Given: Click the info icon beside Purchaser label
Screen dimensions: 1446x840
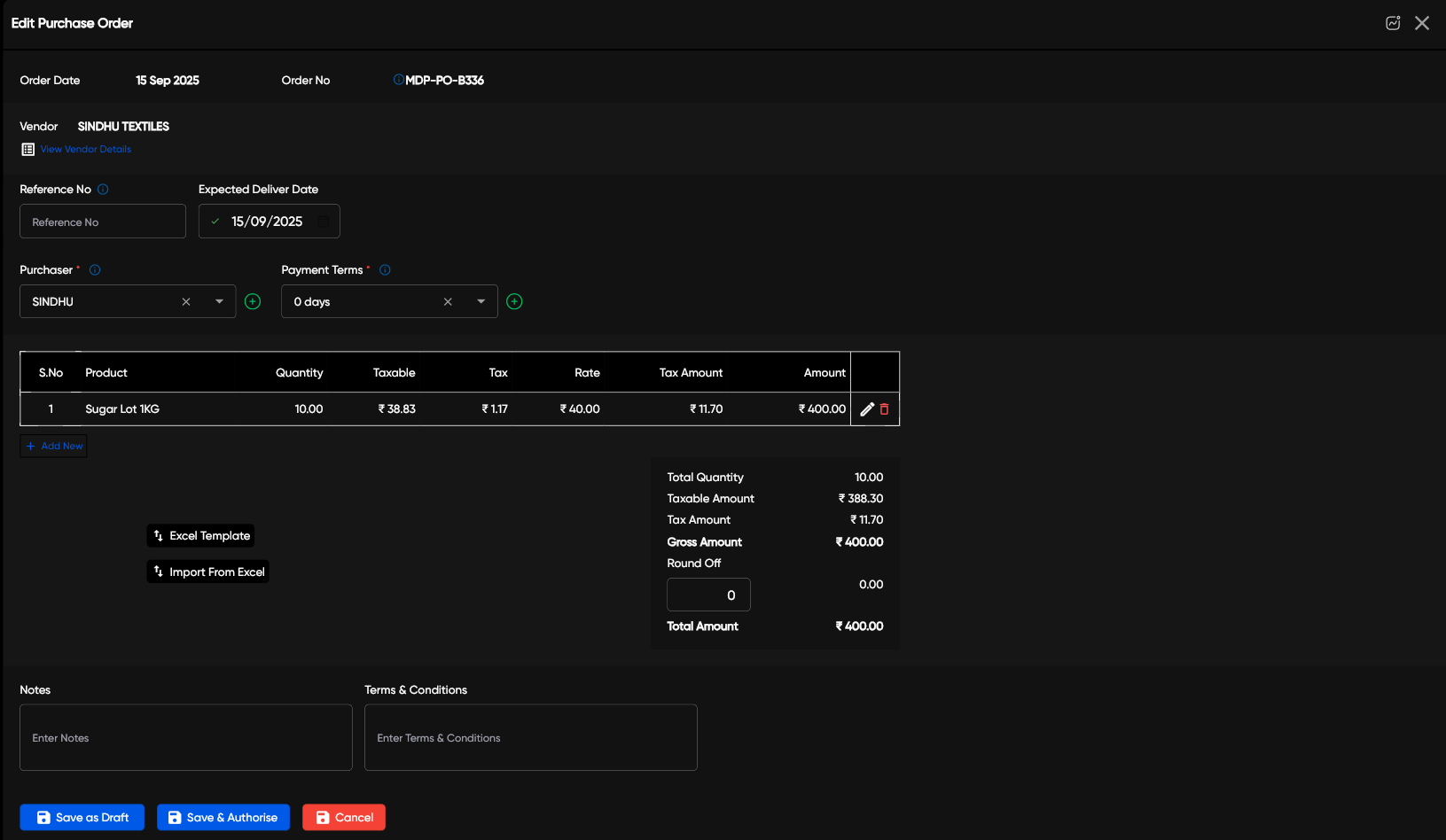Looking at the screenshot, I should pos(95,270).
